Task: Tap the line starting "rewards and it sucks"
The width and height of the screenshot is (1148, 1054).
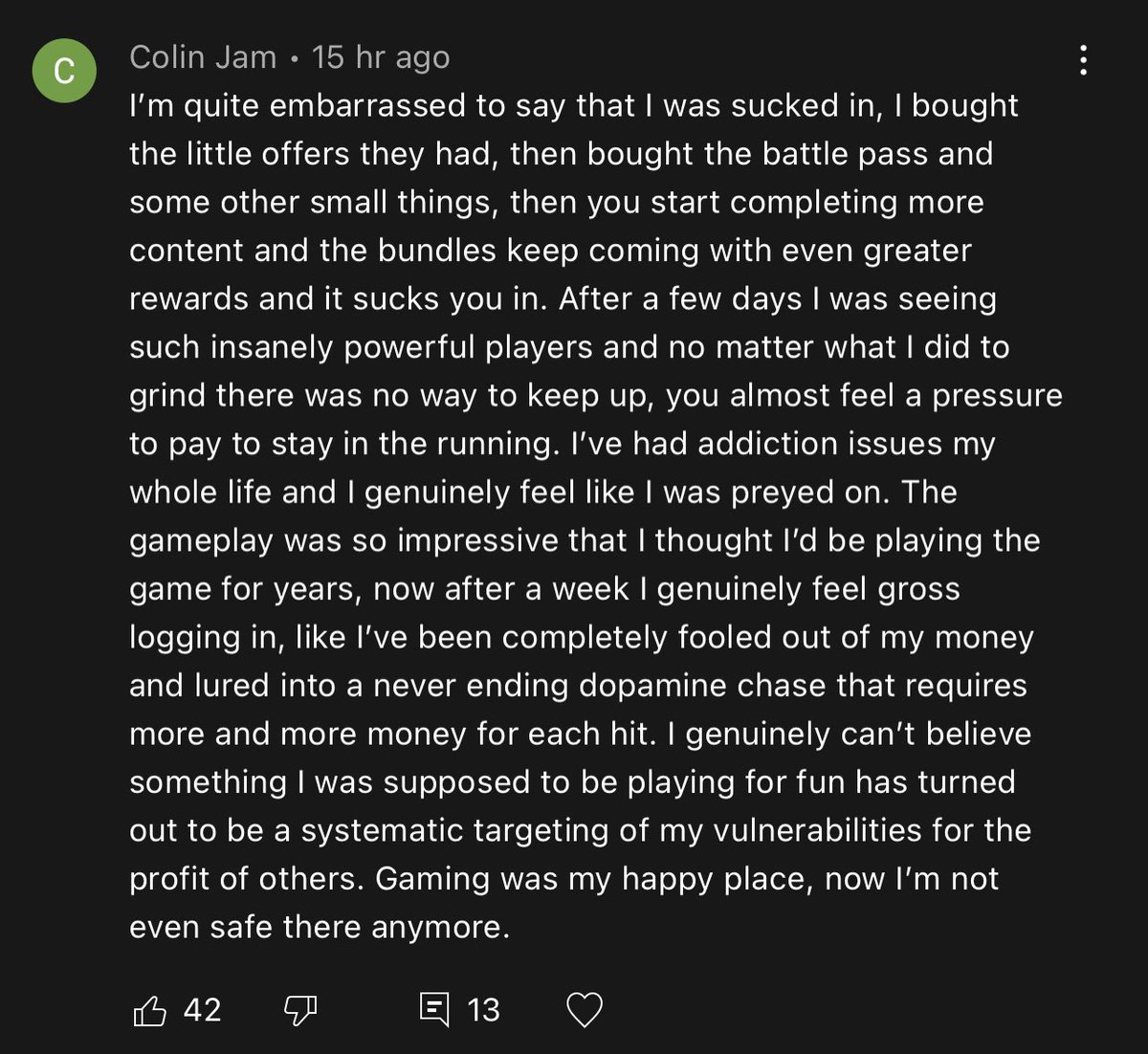Action: [563, 299]
